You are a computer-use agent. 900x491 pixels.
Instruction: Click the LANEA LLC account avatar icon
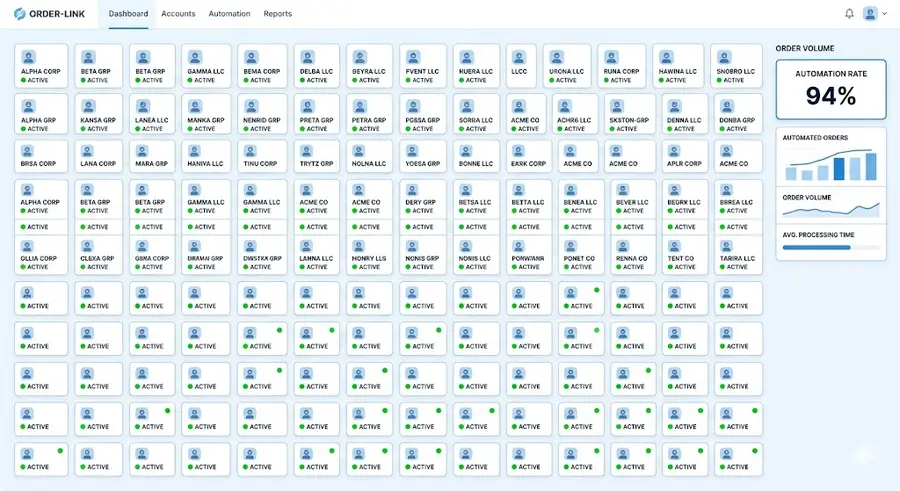click(x=142, y=106)
